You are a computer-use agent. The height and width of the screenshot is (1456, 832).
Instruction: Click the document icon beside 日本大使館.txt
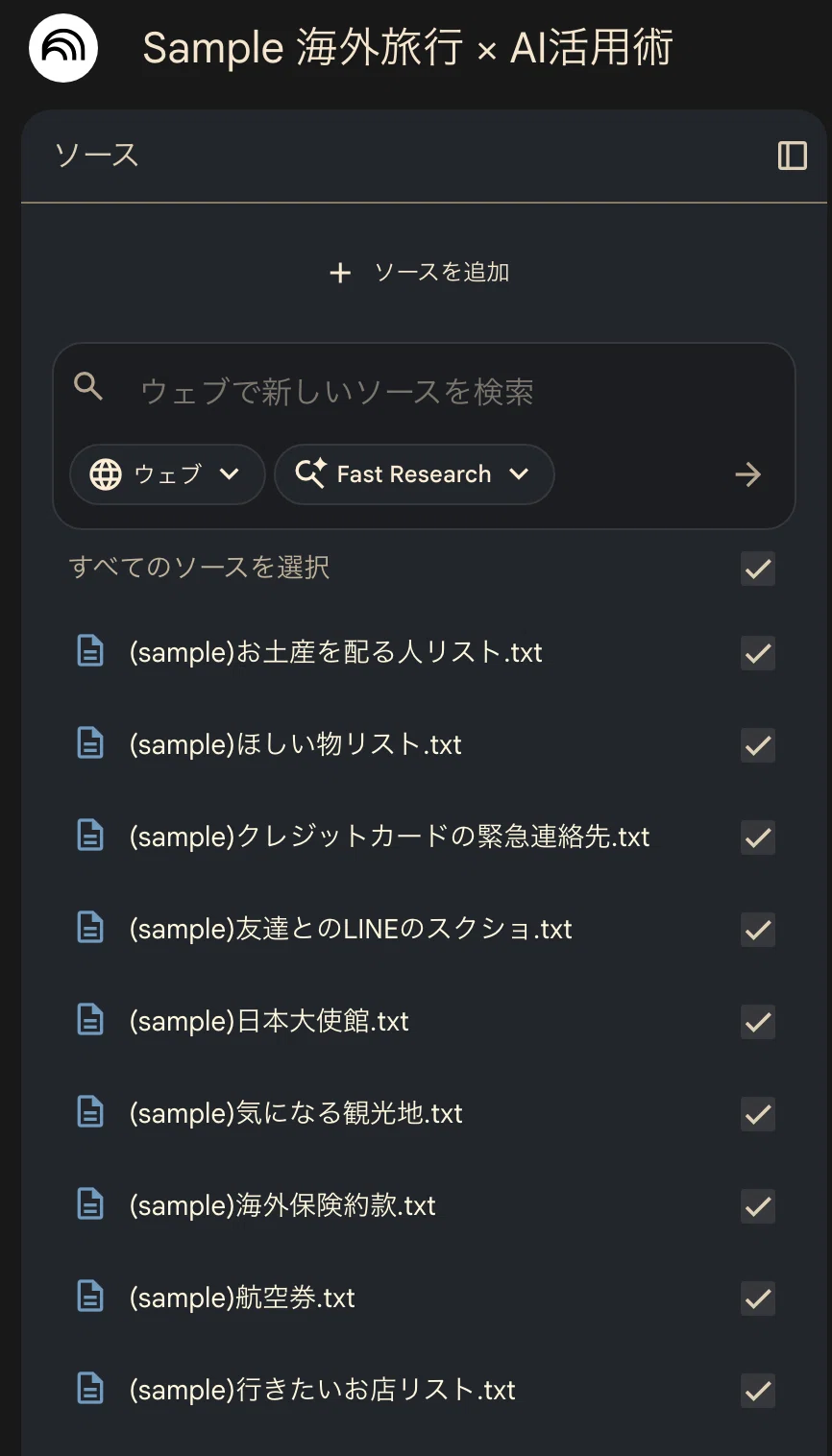pyautogui.click(x=90, y=1020)
